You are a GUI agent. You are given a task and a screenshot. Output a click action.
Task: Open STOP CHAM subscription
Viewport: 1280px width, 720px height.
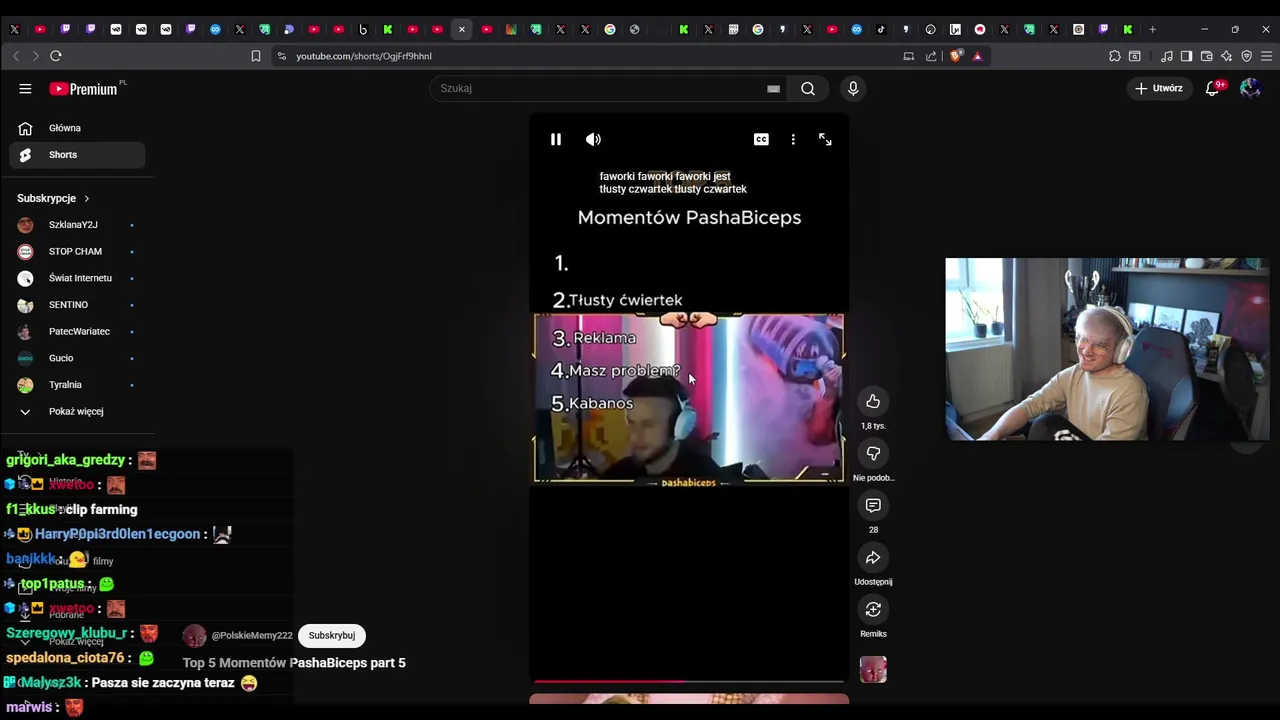77,251
